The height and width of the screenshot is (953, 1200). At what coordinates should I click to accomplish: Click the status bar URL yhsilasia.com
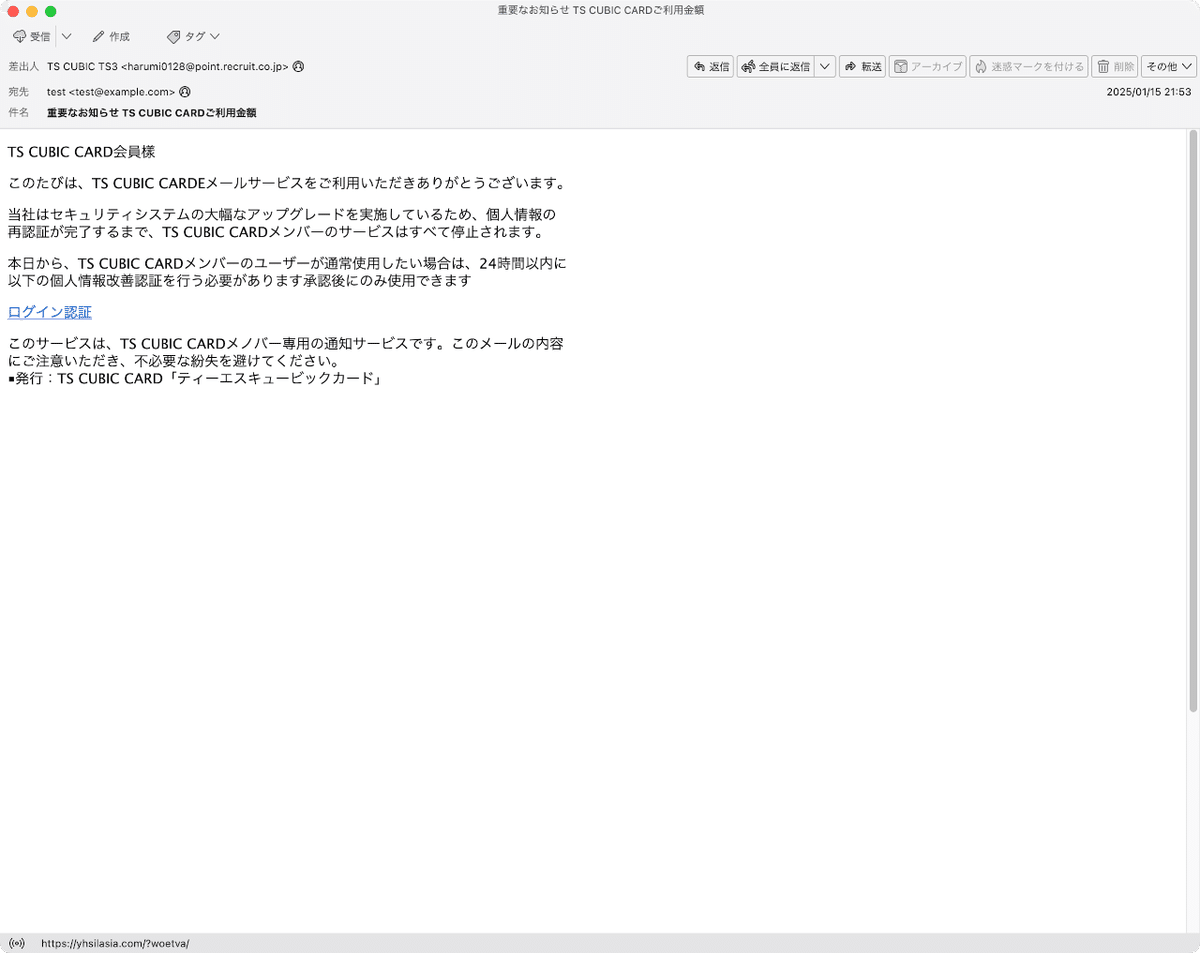point(115,943)
